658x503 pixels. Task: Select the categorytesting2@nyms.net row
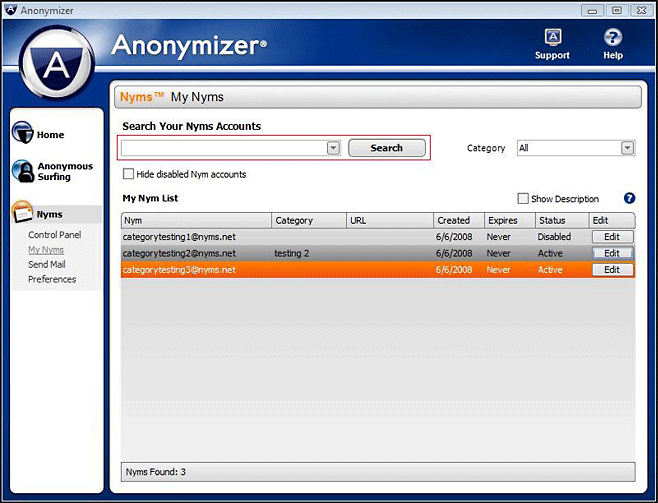(x=179, y=253)
